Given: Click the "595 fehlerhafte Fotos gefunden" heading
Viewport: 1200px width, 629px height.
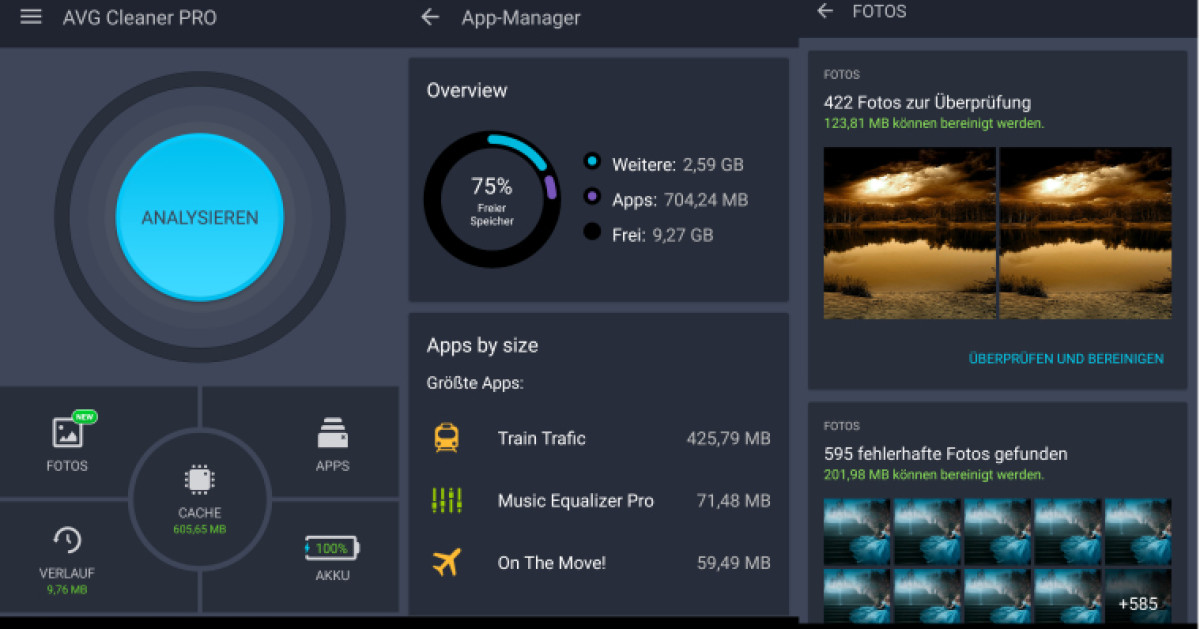Looking at the screenshot, I should click(946, 454).
